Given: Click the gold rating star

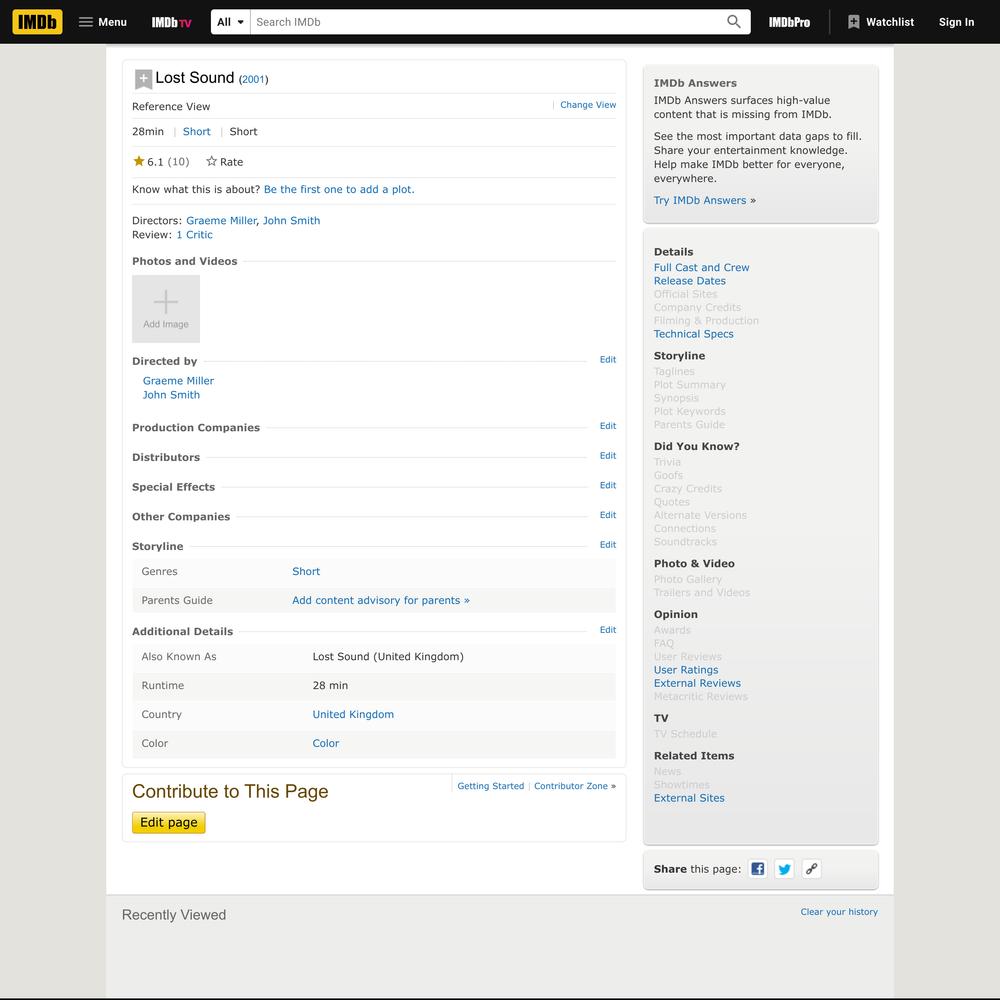Looking at the screenshot, I should pos(138,161).
